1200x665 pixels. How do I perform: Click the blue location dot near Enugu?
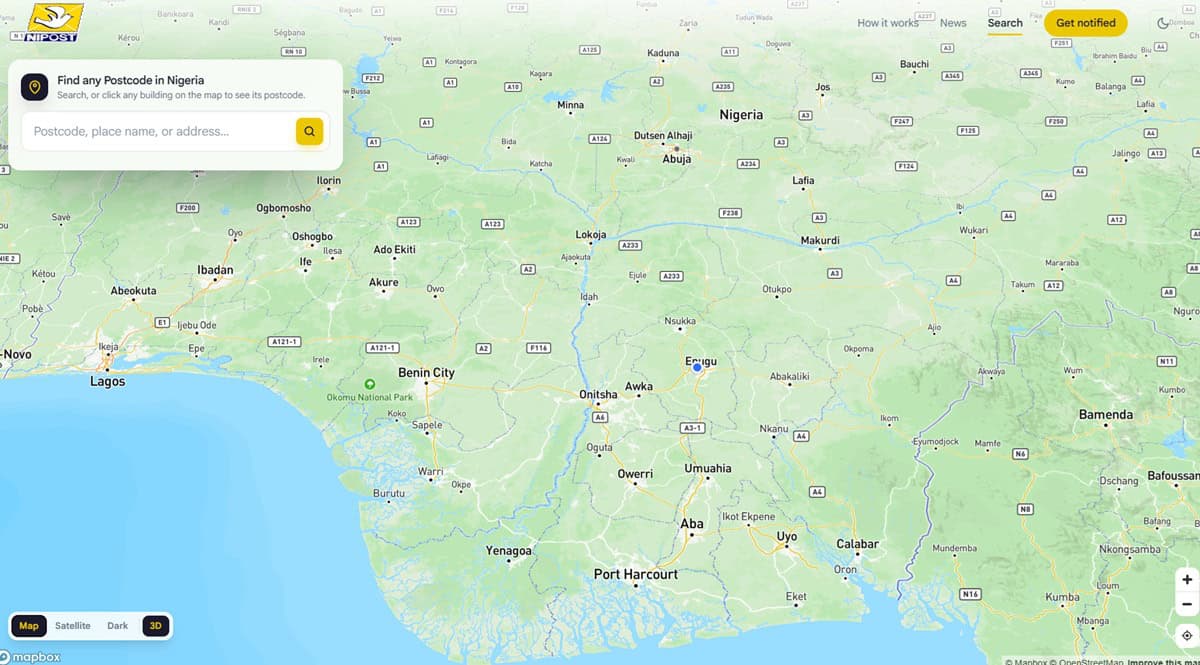[x=697, y=368]
